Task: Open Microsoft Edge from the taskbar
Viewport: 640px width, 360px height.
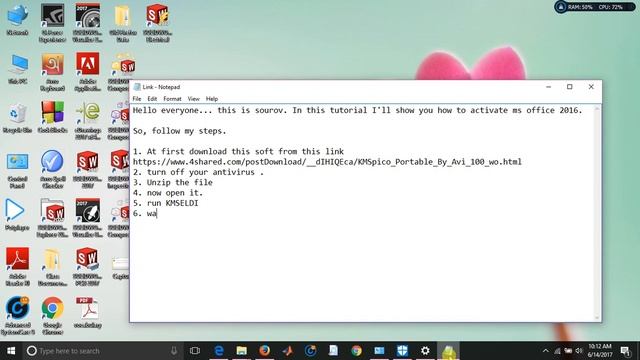Action: [219, 351]
